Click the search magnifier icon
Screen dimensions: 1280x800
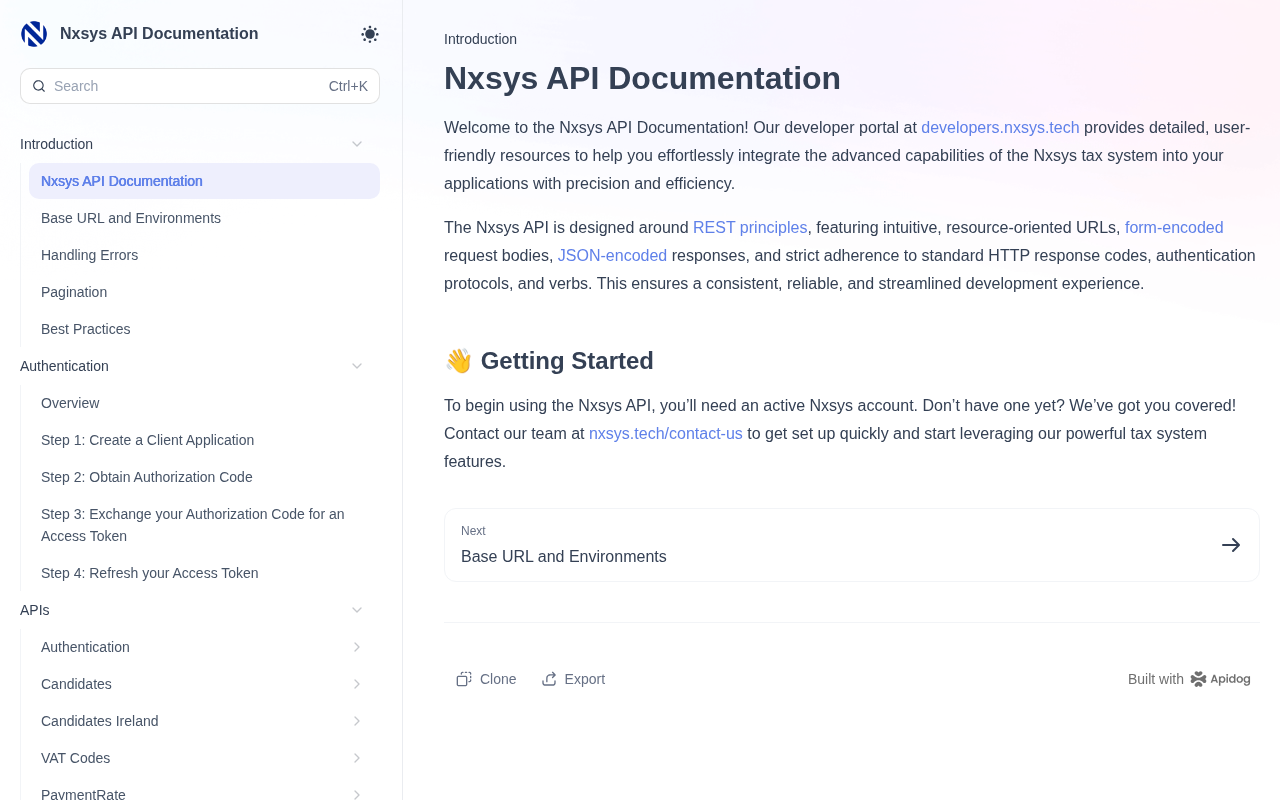pyautogui.click(x=39, y=86)
